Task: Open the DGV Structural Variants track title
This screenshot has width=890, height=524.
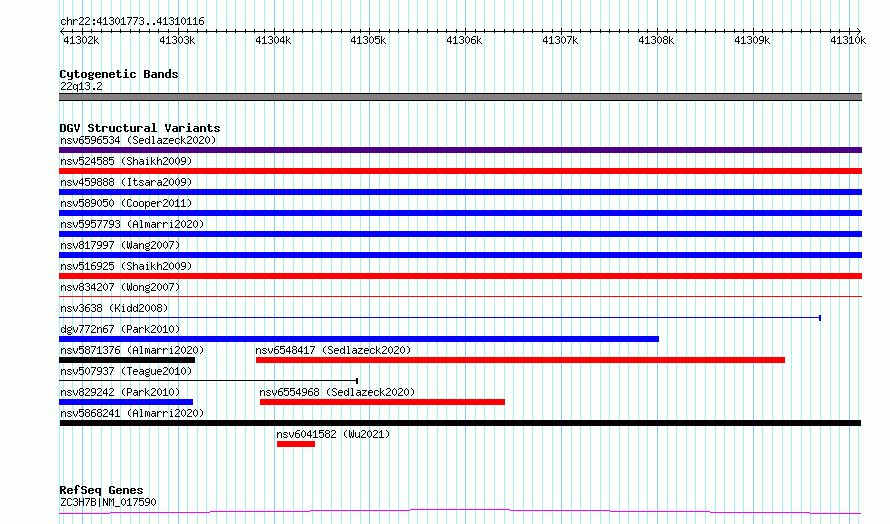Action: pos(140,128)
